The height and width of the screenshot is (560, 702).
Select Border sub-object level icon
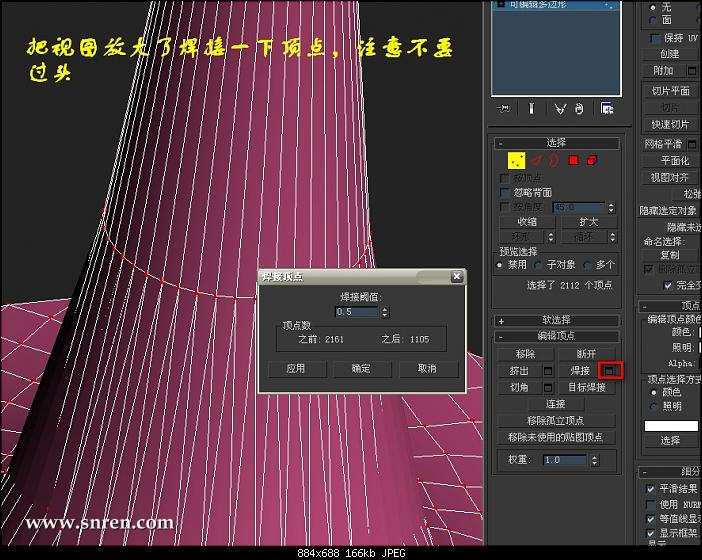(554, 160)
